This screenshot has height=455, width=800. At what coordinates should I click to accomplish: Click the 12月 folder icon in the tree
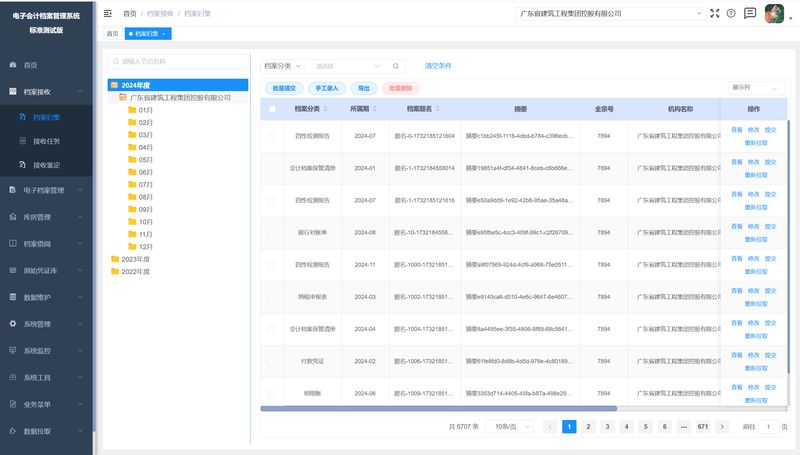click(132, 246)
